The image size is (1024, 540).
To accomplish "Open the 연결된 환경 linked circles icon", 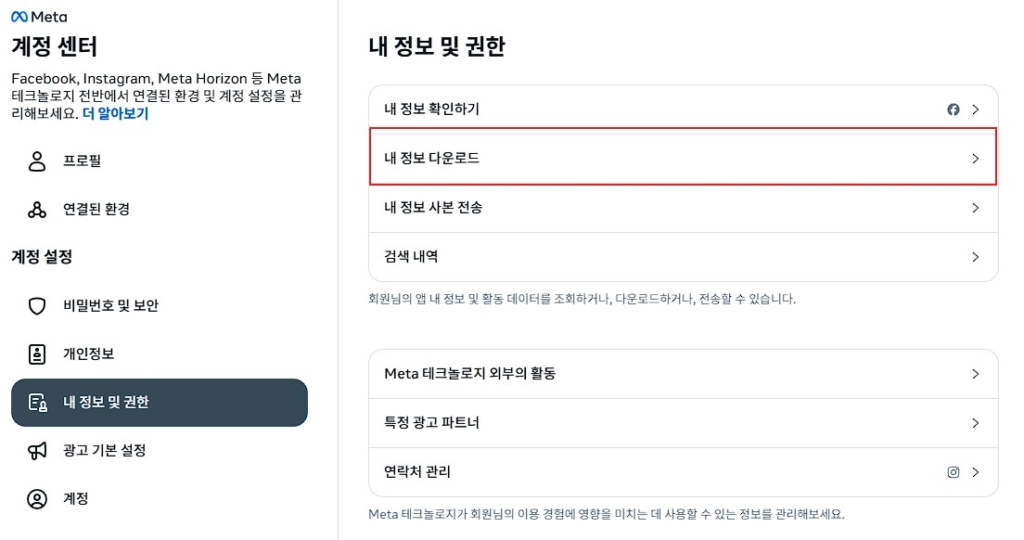I will [x=37, y=209].
